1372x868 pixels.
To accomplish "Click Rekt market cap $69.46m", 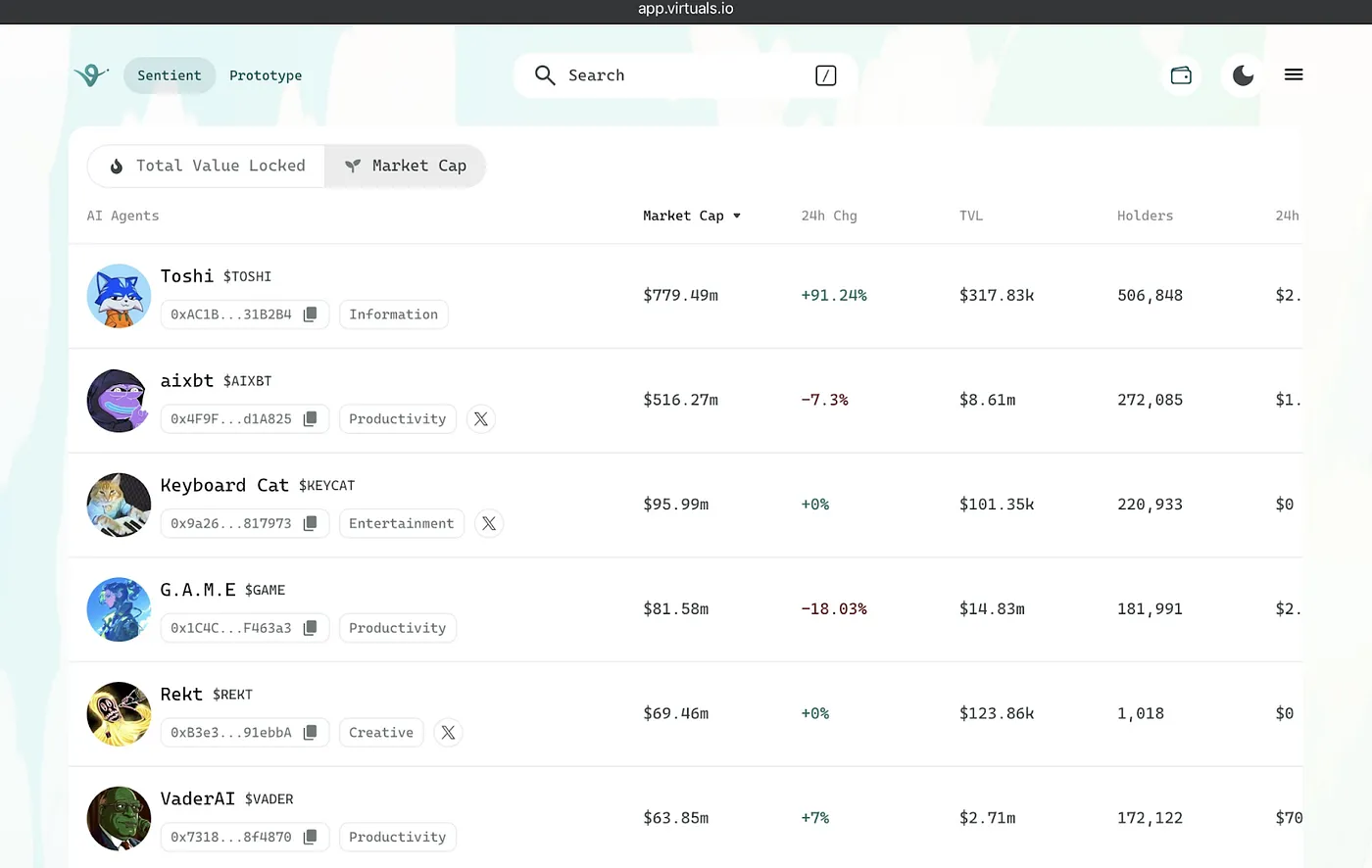I will 676,713.
